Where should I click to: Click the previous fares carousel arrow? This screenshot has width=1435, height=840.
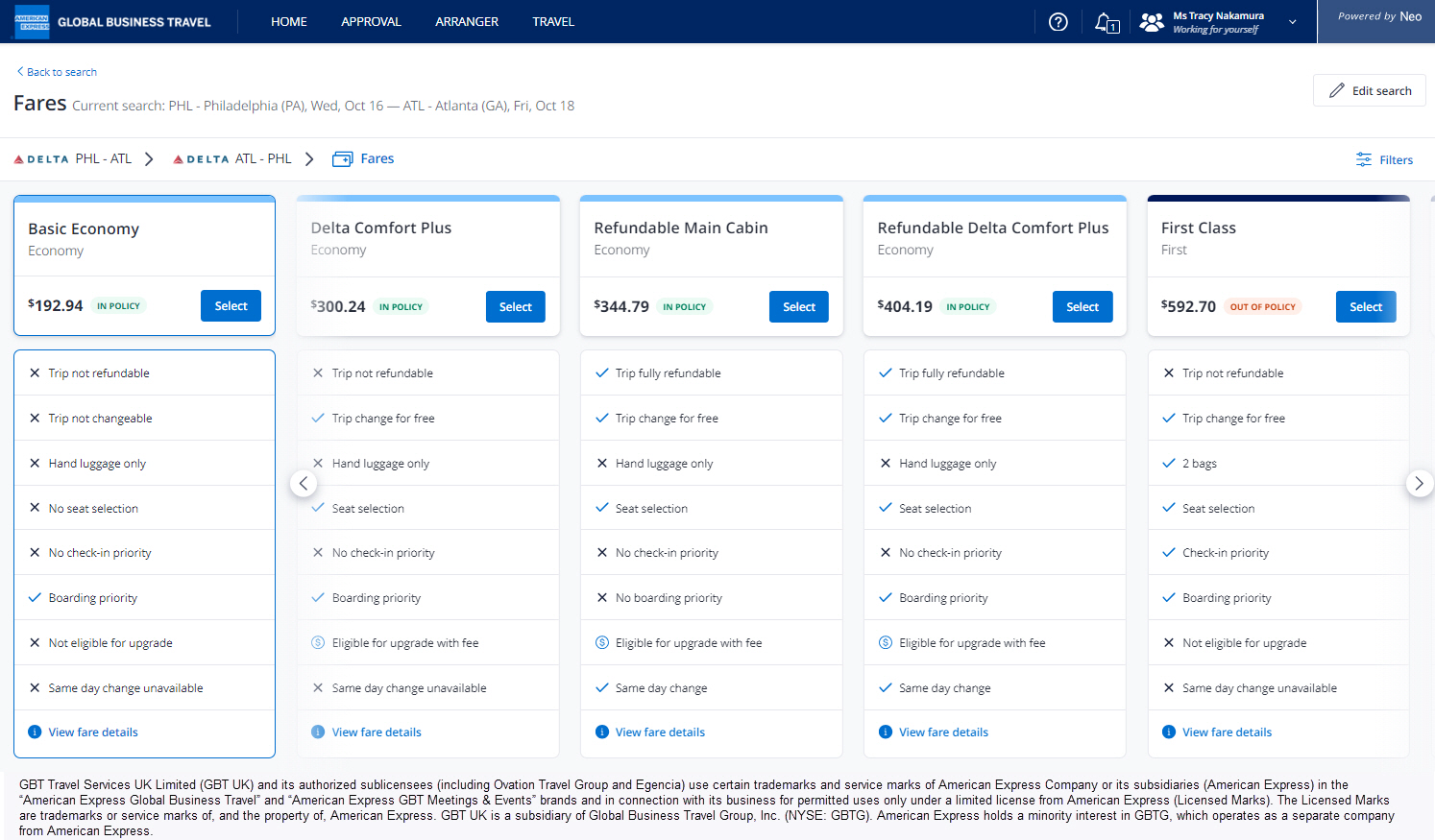pyautogui.click(x=304, y=483)
